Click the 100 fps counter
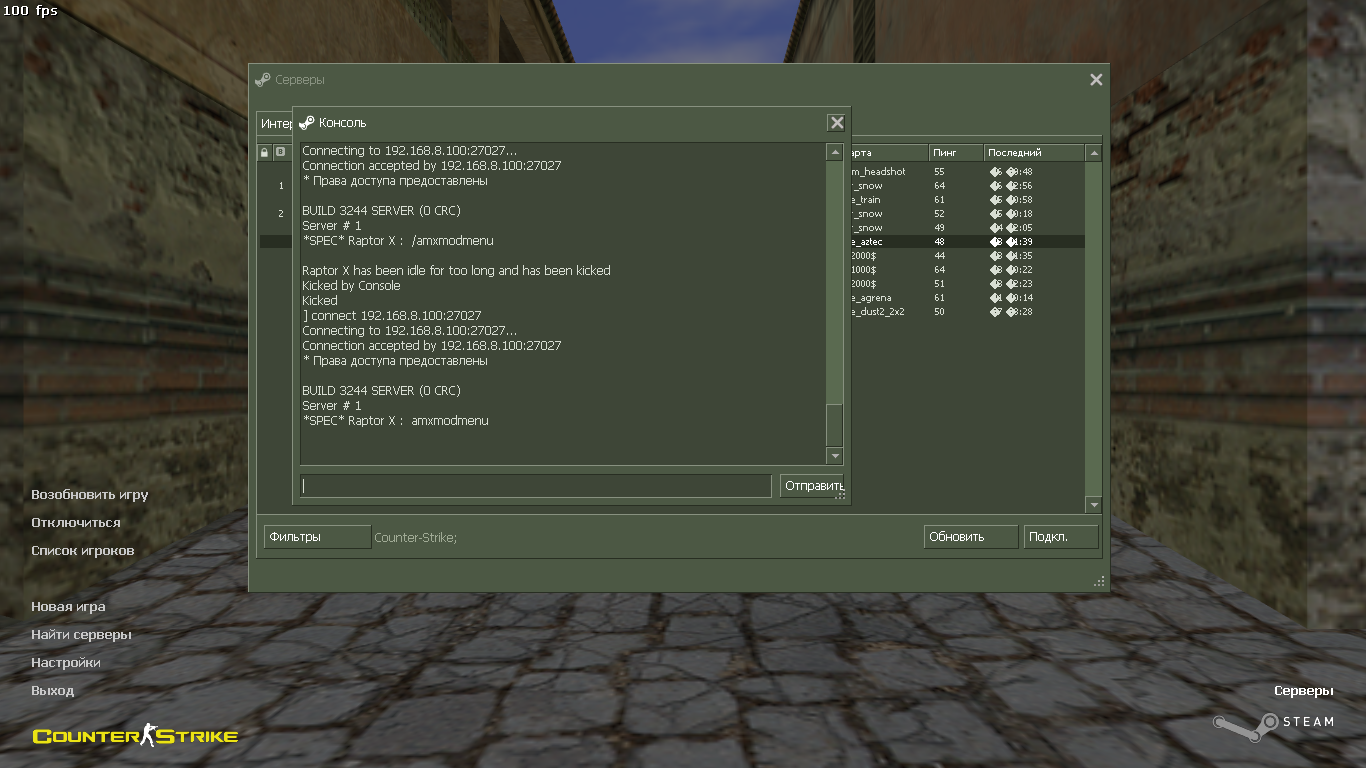Viewport: 1366px width, 768px height. coord(30,11)
